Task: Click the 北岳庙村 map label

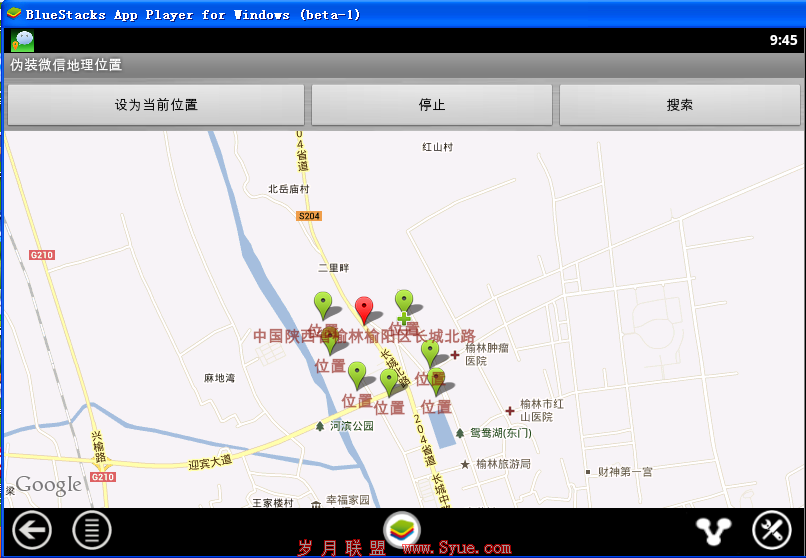Action: pyautogui.click(x=289, y=189)
